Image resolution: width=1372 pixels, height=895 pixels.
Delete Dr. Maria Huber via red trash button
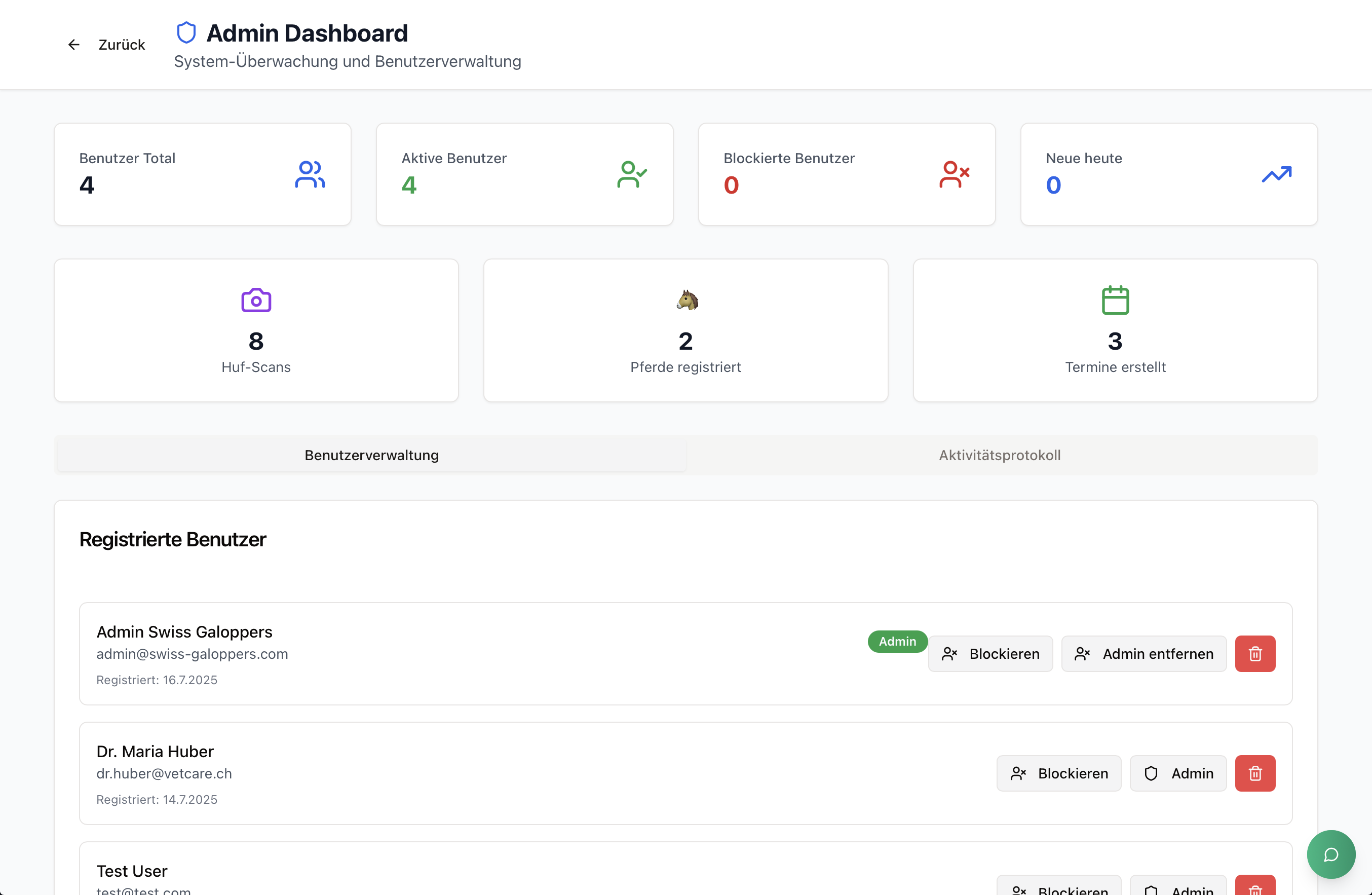(1255, 773)
